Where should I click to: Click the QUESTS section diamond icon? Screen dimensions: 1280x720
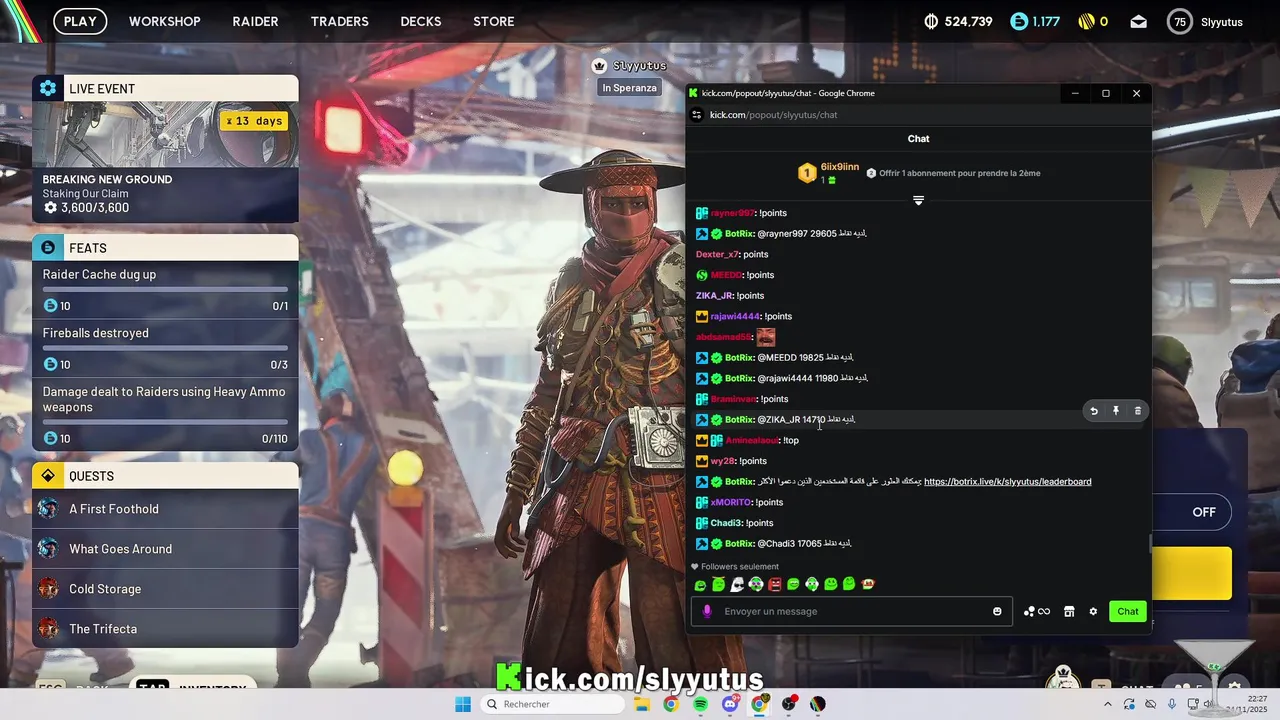[48, 475]
